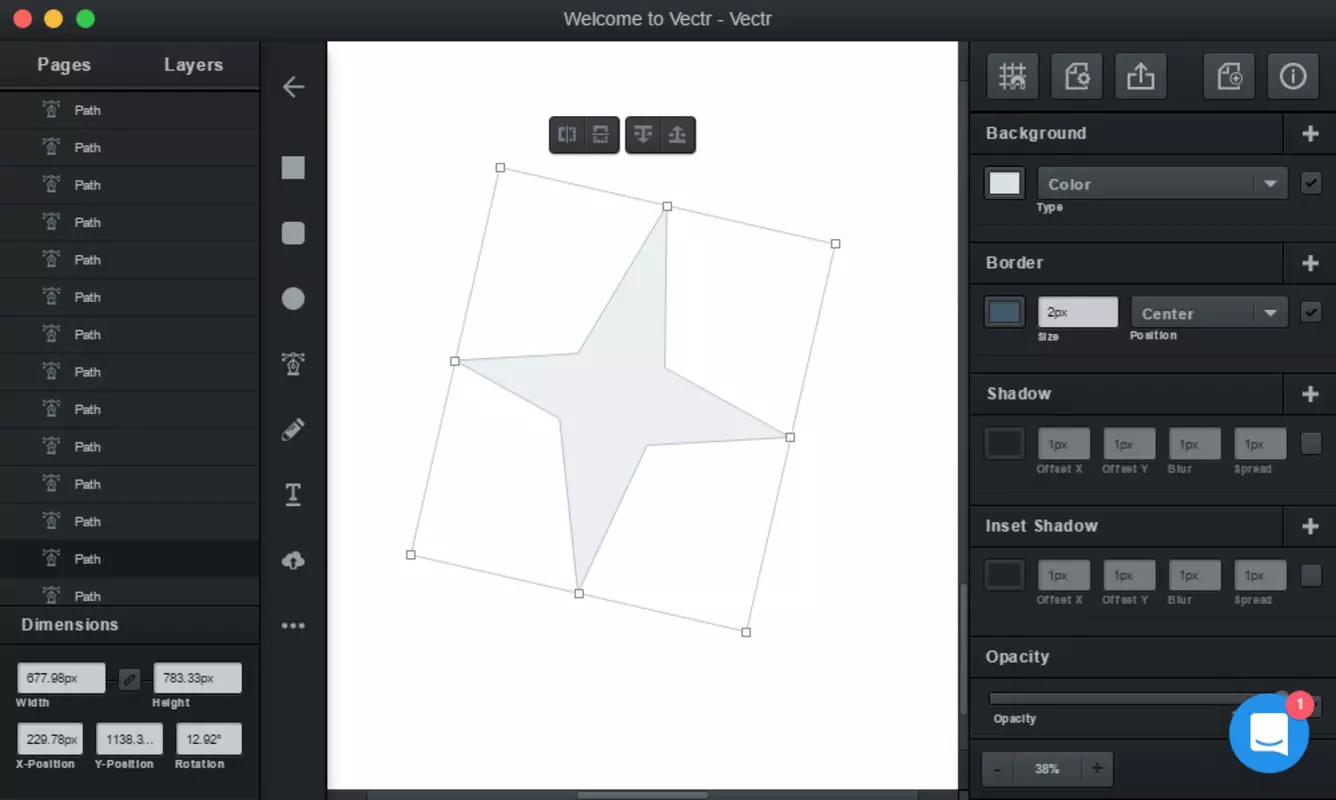Image resolution: width=1336 pixels, height=800 pixels.
Task: Toggle the Background color checkbox
Action: [x=1311, y=183]
